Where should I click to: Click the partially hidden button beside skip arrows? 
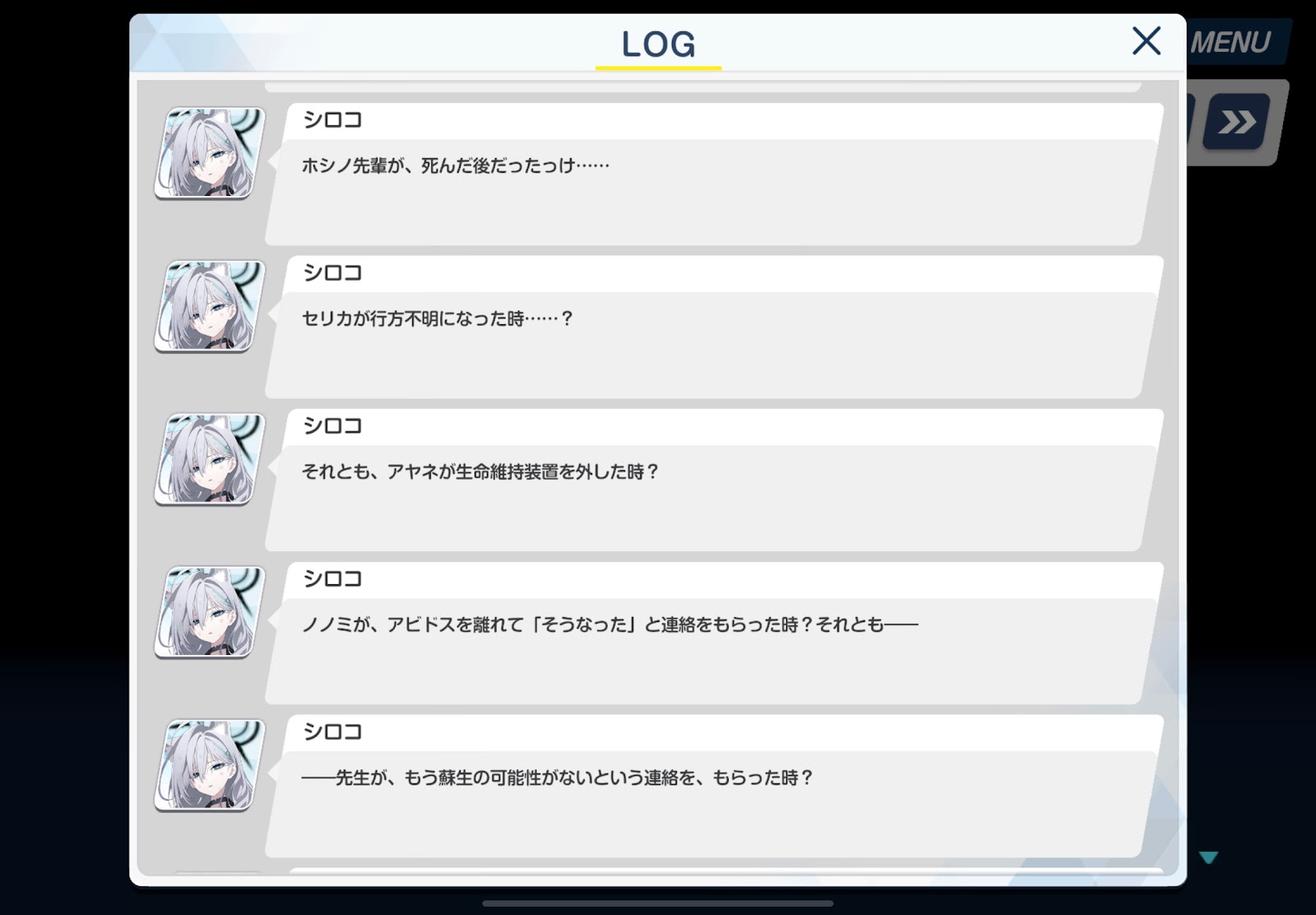point(1190,122)
